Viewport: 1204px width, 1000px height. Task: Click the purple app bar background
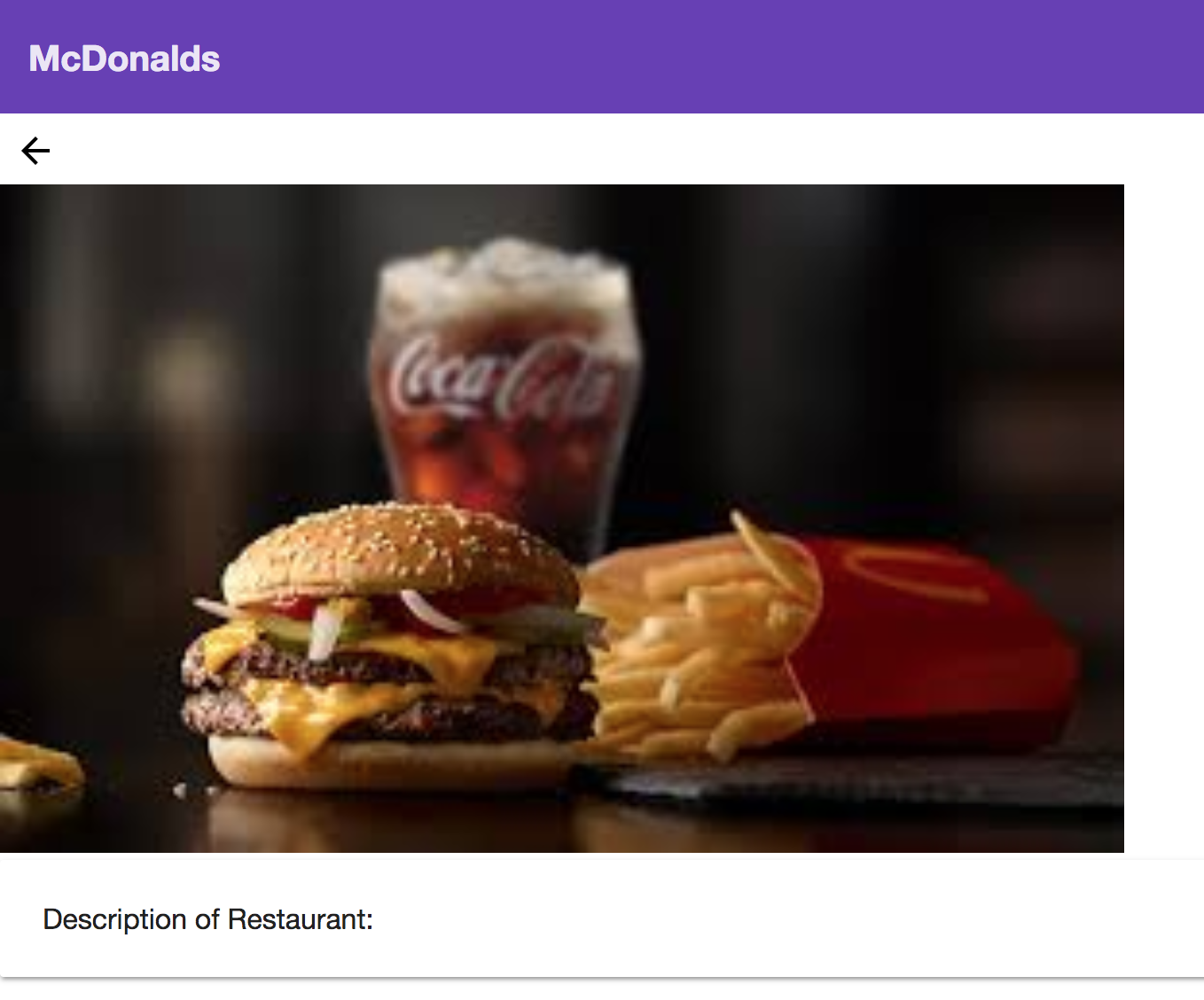click(709, 57)
